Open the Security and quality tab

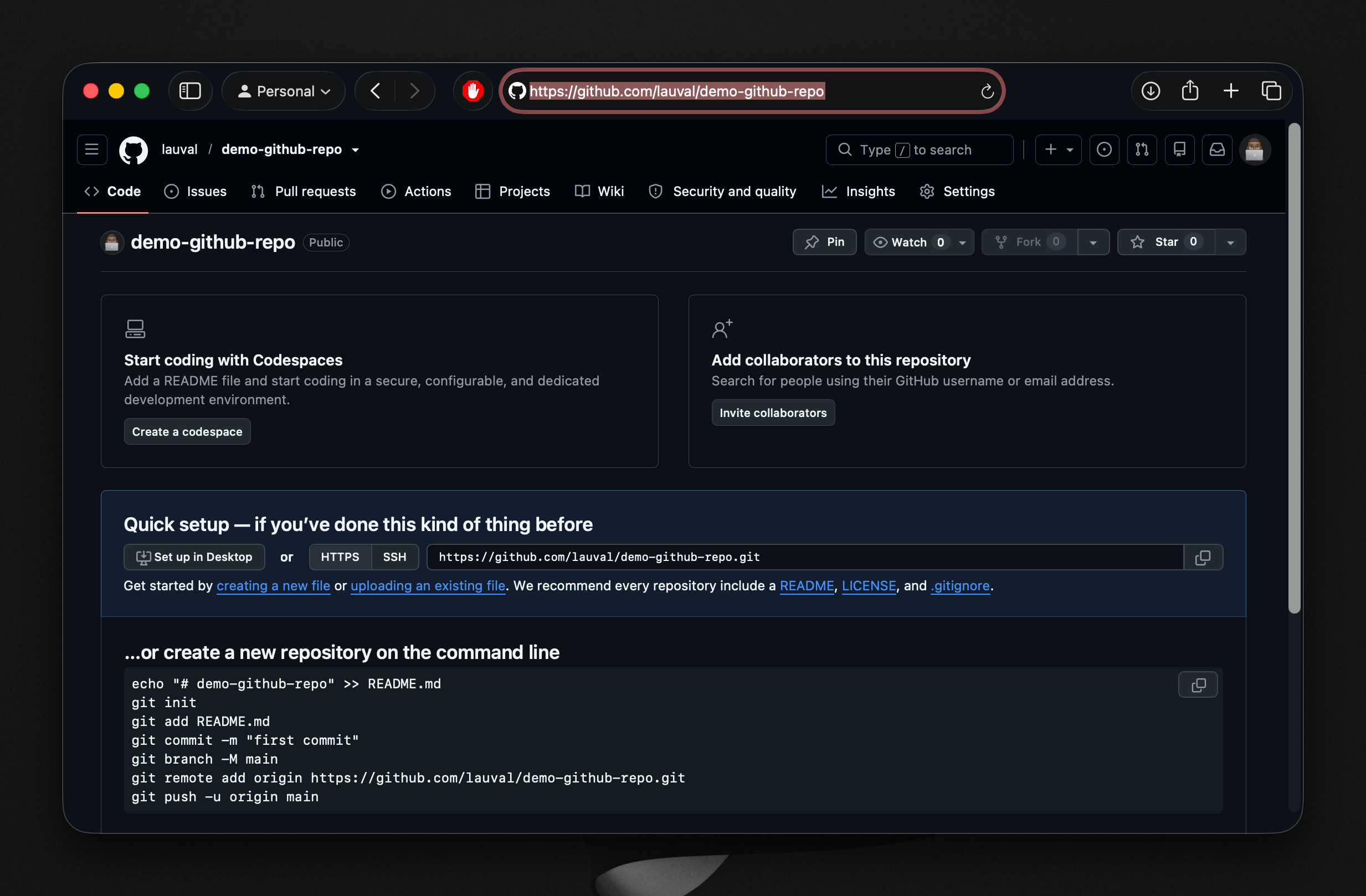722,192
